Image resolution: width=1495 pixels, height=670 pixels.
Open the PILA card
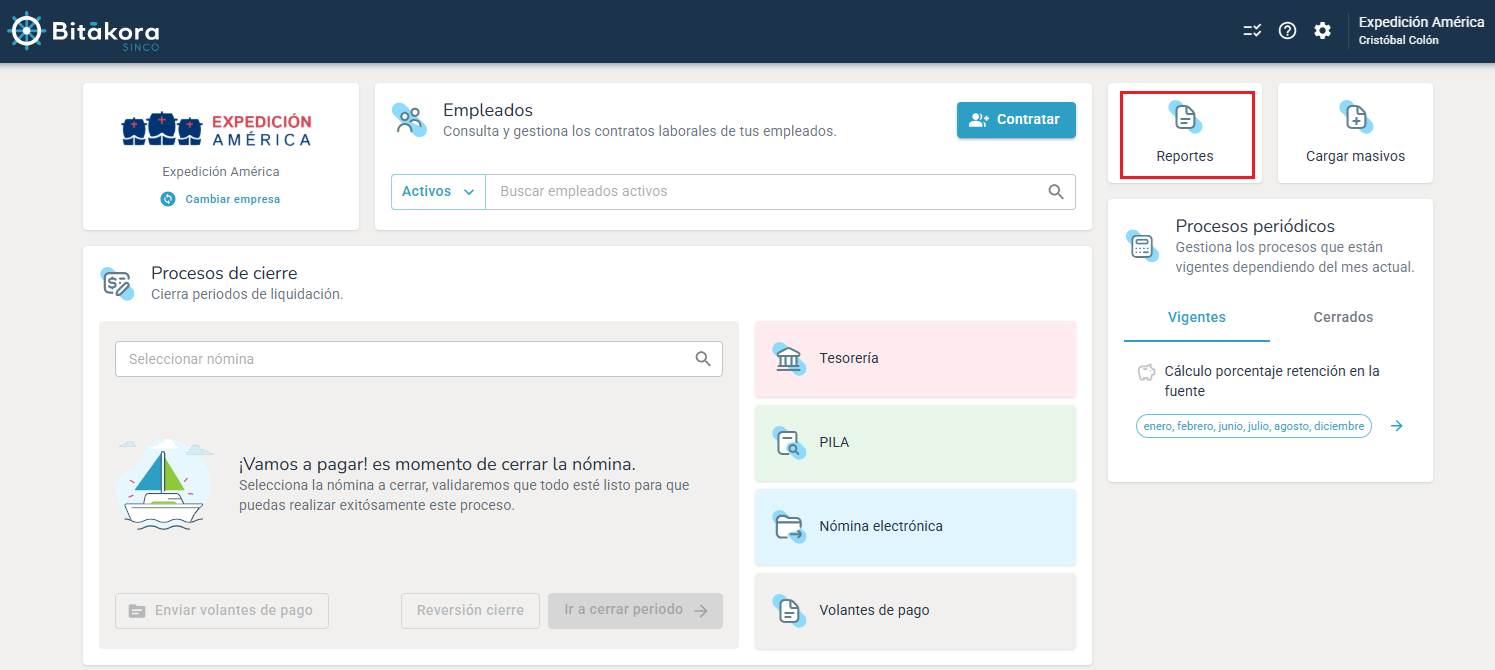915,443
